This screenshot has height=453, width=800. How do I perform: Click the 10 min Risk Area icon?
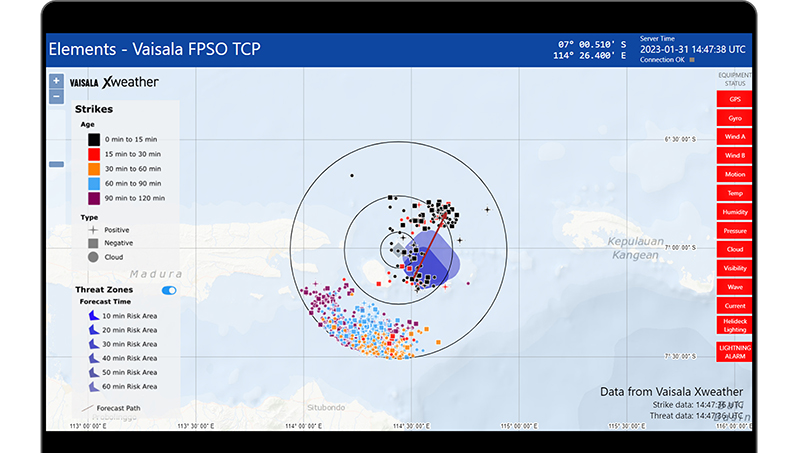(91, 315)
